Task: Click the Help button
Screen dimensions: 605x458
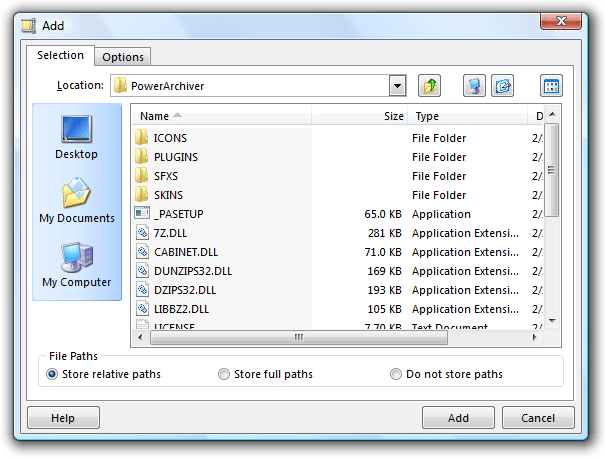Action: (x=63, y=417)
